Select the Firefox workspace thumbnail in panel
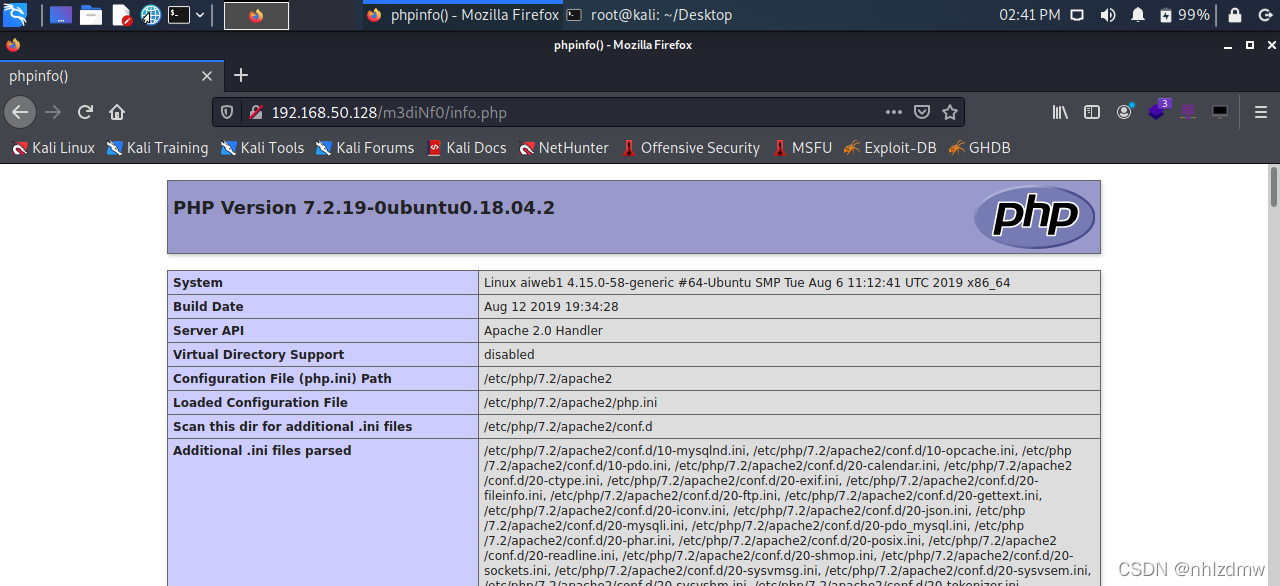Image resolution: width=1280 pixels, height=586 pixels. (x=256, y=15)
